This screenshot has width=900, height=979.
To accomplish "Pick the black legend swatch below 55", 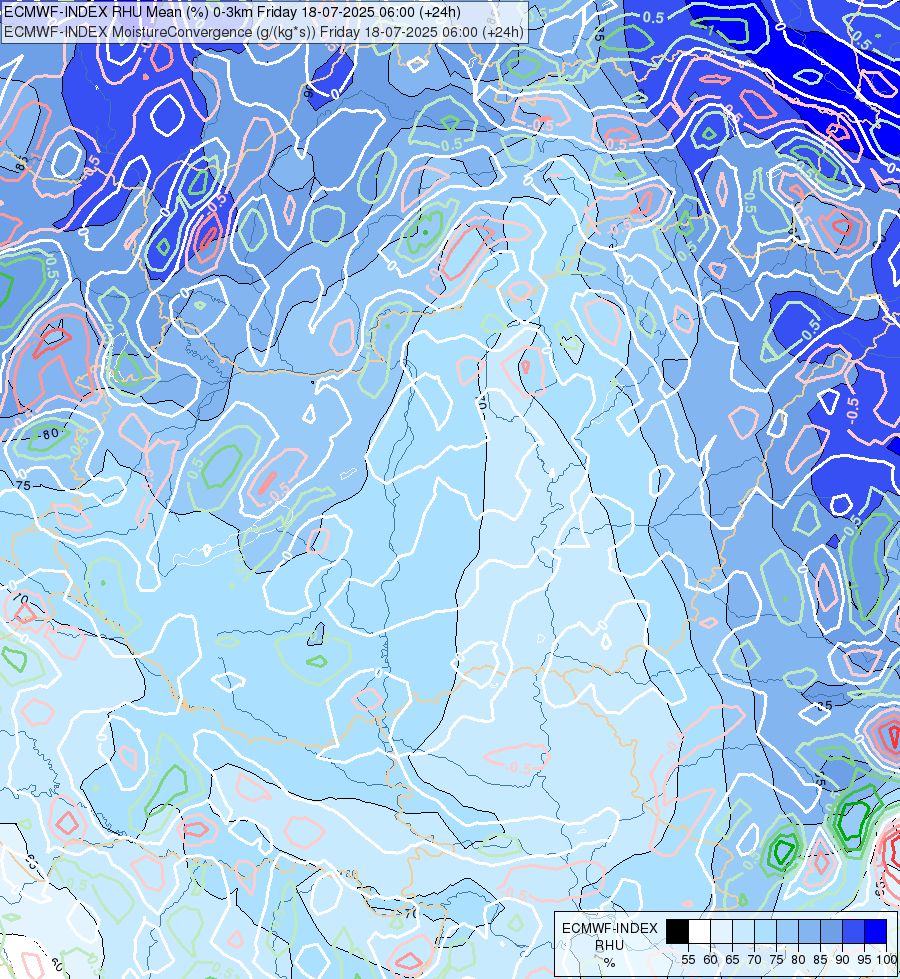I will [x=677, y=931].
